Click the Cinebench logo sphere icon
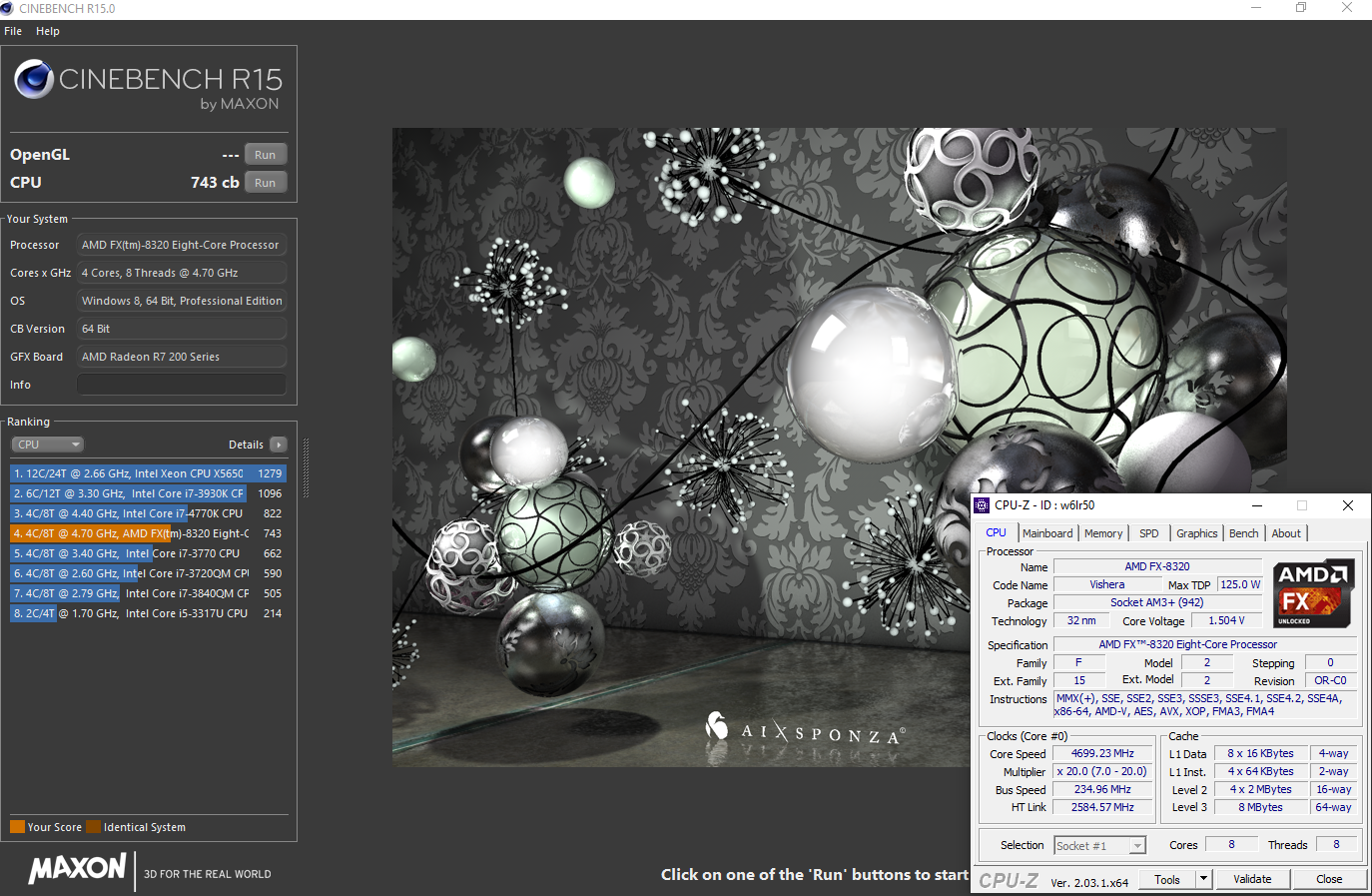Screen dimensions: 1372x896 click(34, 79)
